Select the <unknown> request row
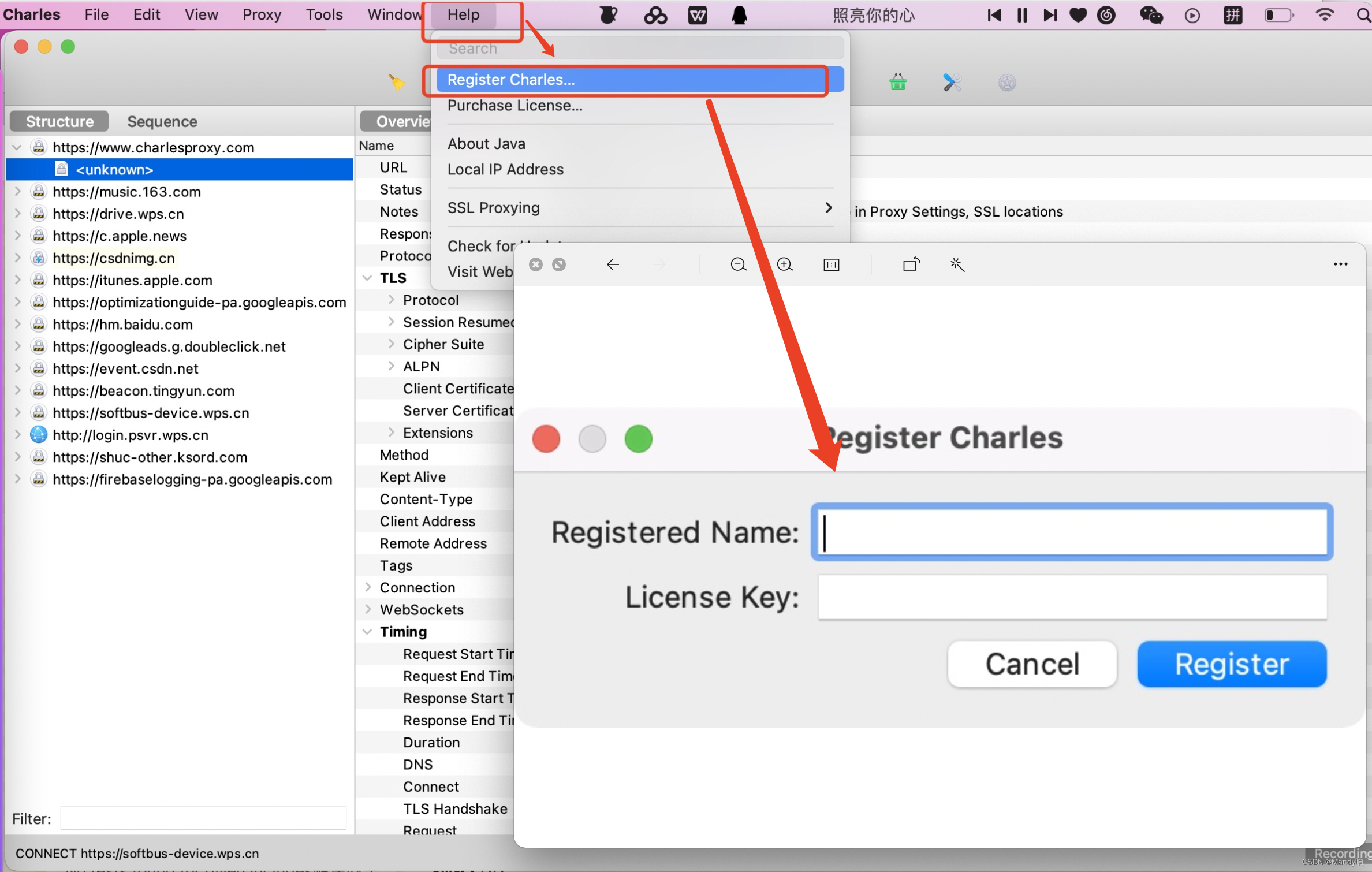This screenshot has height=872, width=1372. 180,169
